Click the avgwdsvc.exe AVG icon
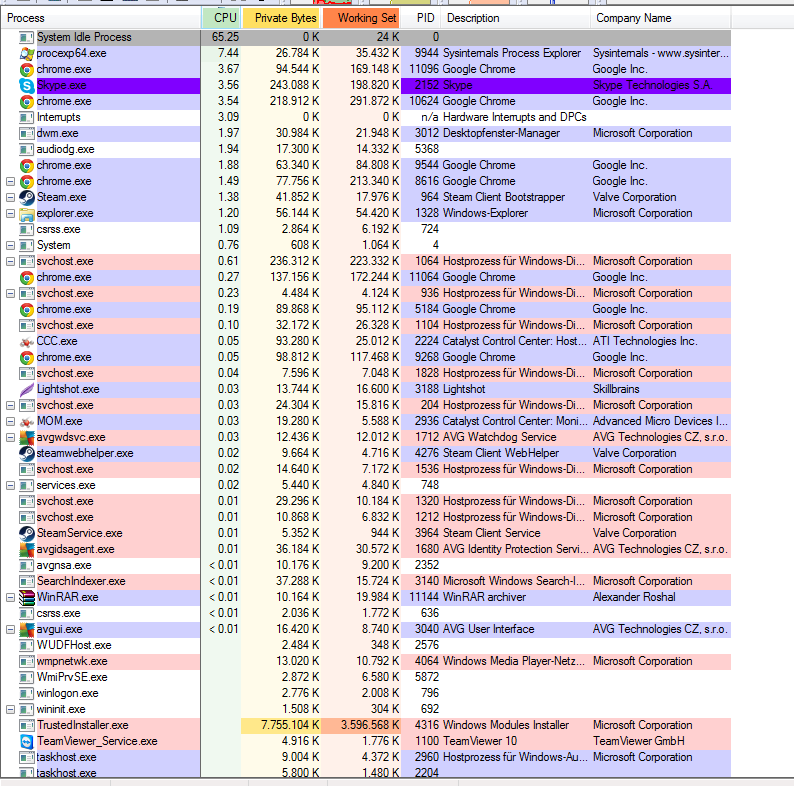This screenshot has width=794, height=786. (26, 438)
